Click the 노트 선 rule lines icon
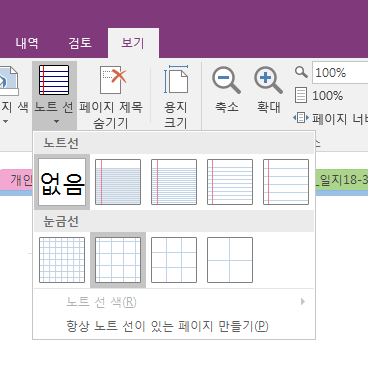The width and height of the screenshot is (368, 375). point(54,80)
